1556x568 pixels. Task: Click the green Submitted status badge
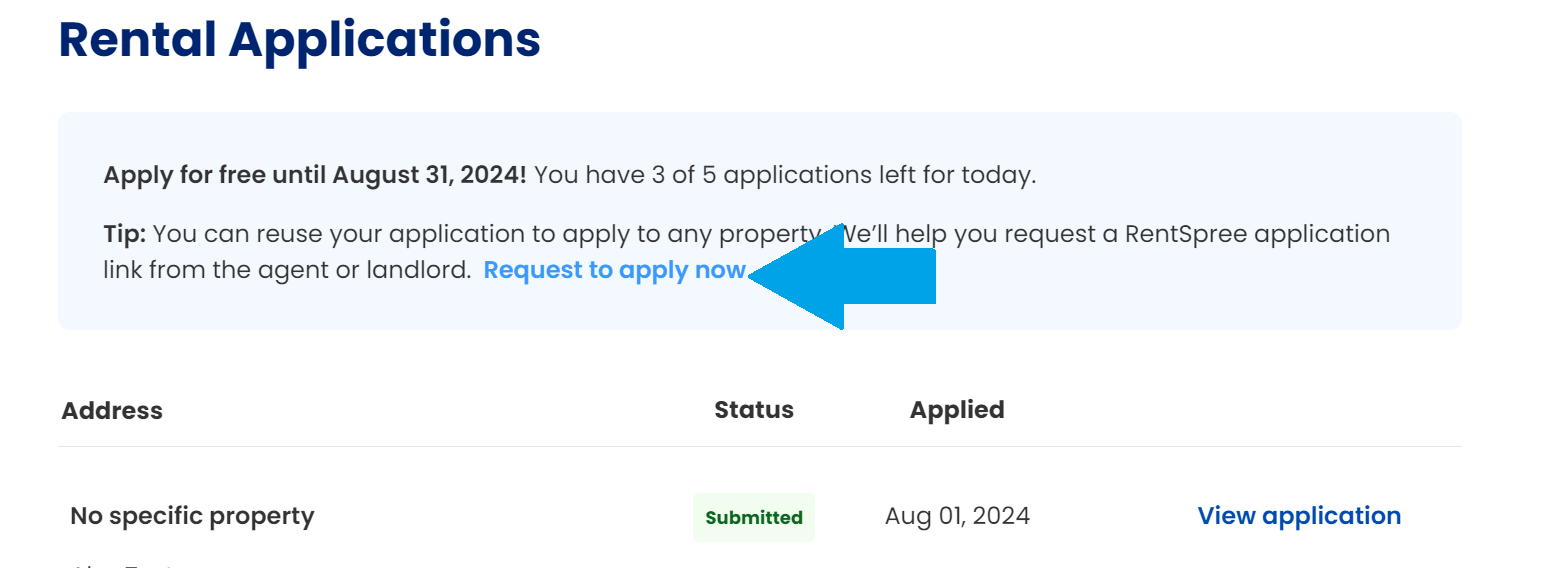pos(754,517)
